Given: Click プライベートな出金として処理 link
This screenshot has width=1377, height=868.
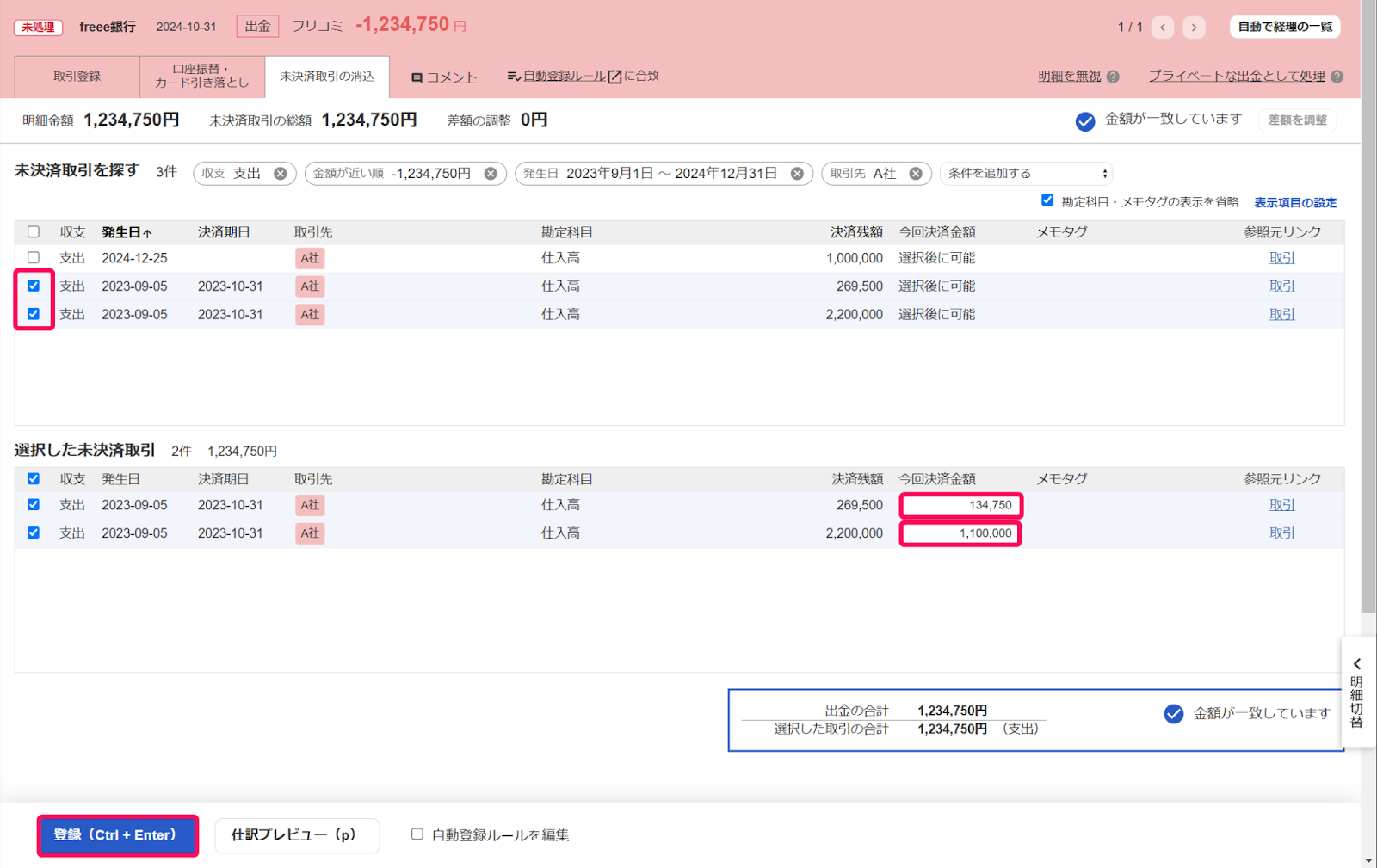Looking at the screenshot, I should click(1237, 77).
